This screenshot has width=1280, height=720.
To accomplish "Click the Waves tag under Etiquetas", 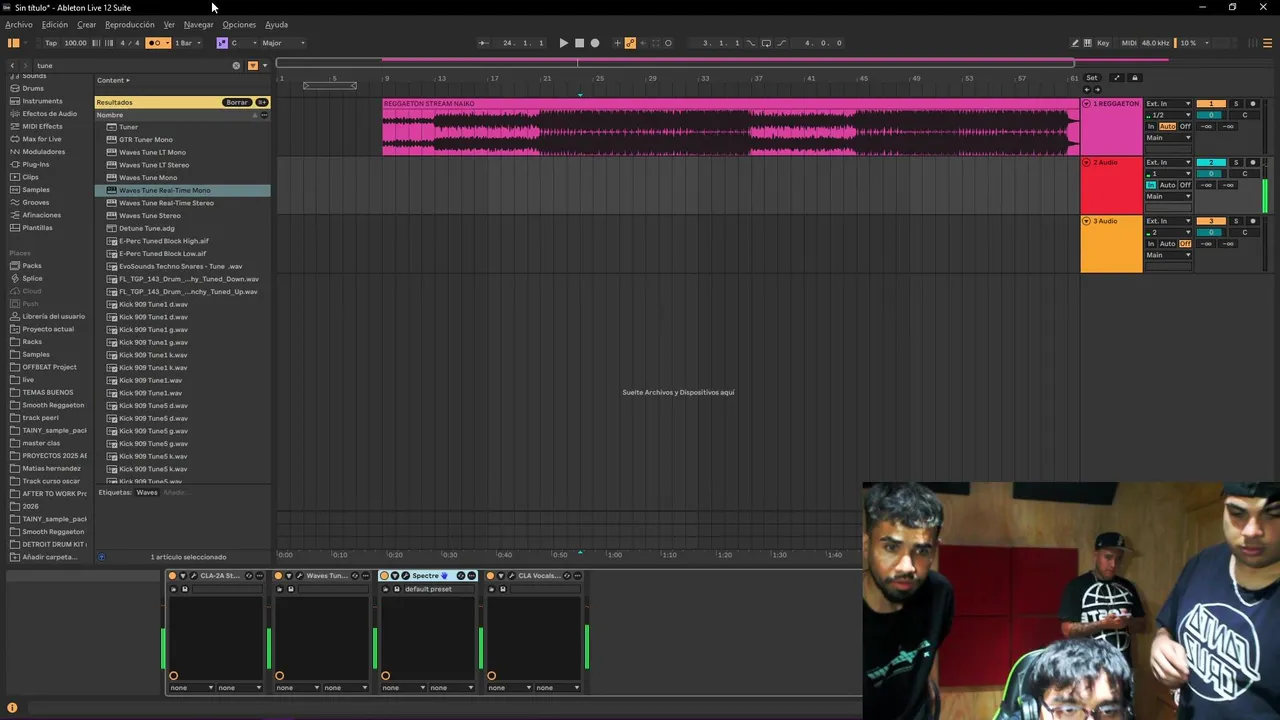I will click(x=147, y=493).
